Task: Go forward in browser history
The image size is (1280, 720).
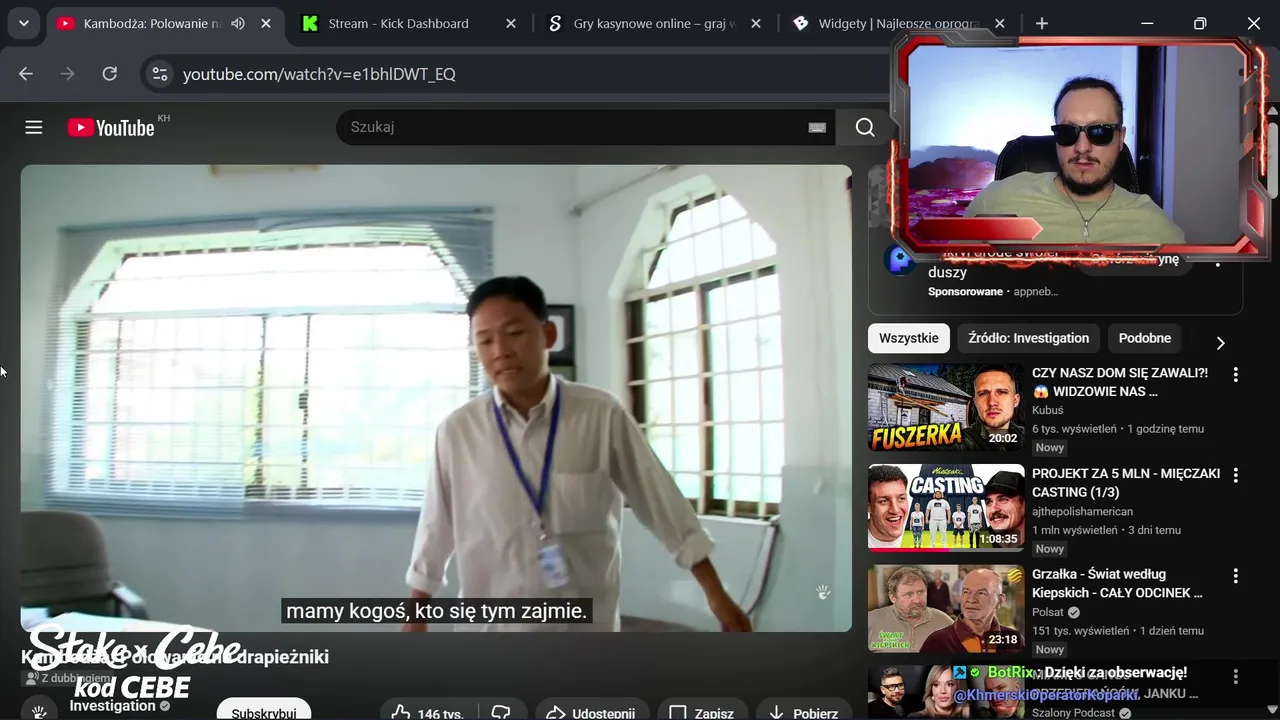Action: point(68,74)
